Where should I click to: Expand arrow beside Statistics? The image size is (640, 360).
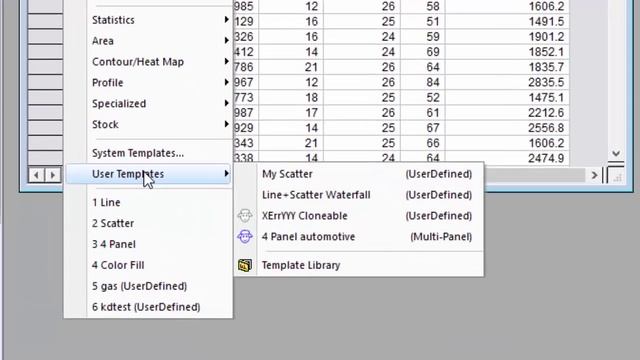pos(226,20)
